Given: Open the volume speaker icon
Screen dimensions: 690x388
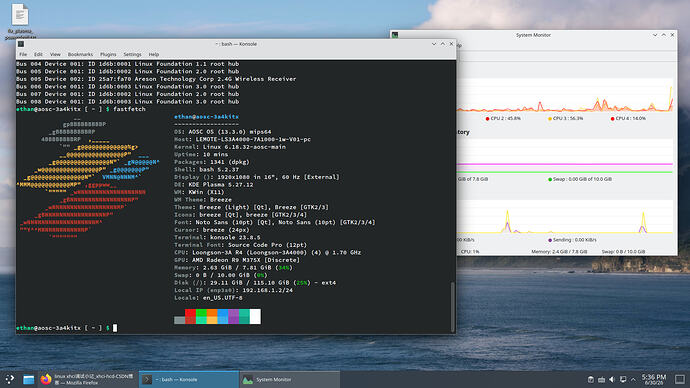Looking at the screenshot, I should click(612, 379).
